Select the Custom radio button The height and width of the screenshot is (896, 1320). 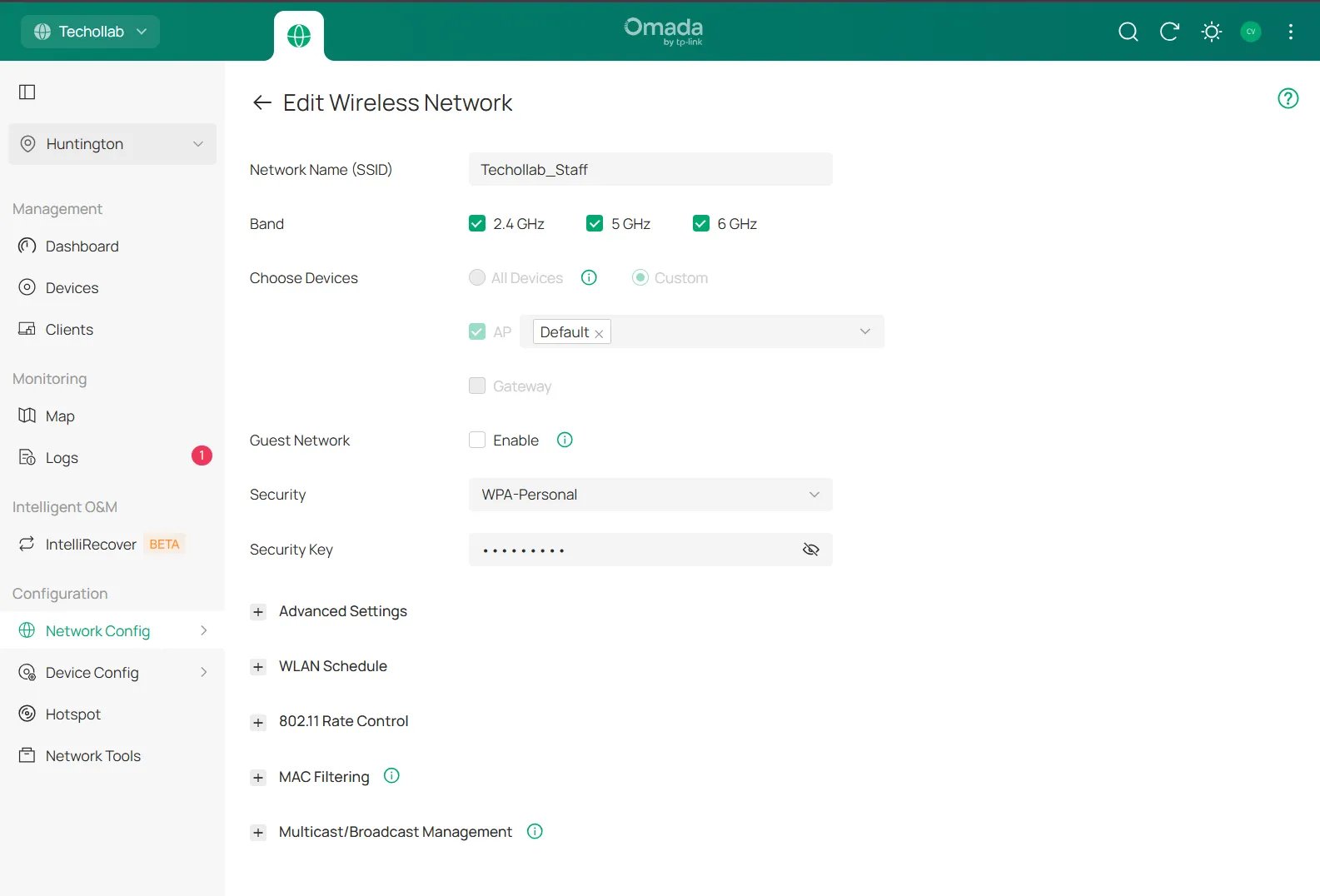640,277
